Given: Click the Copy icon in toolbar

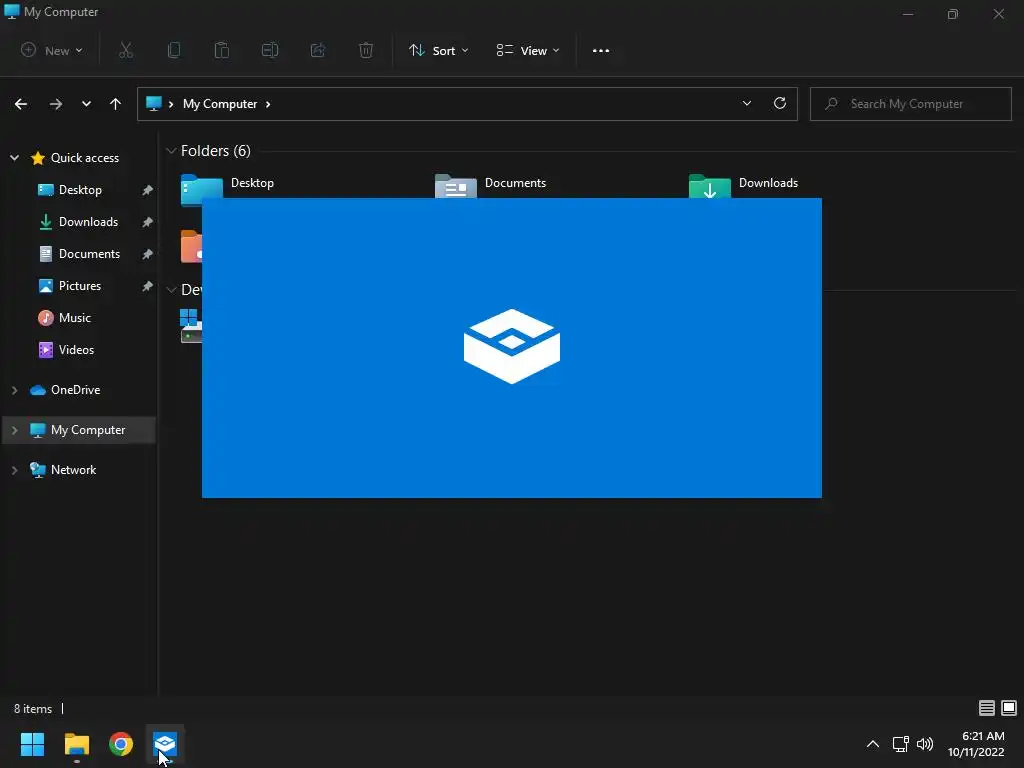Looking at the screenshot, I should click(x=174, y=50).
